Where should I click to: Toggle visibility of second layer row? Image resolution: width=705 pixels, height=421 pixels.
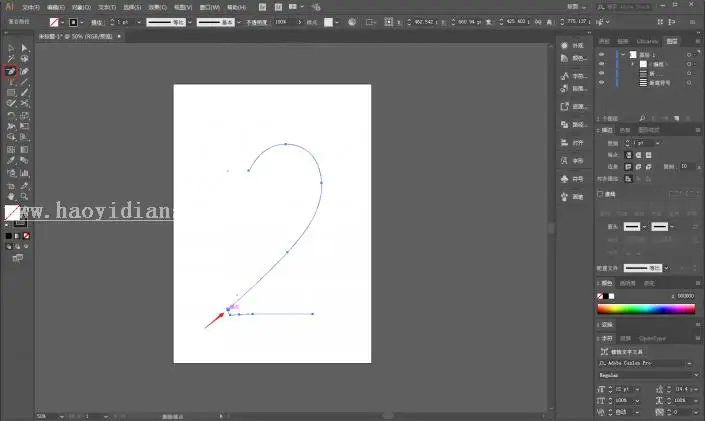click(602, 64)
